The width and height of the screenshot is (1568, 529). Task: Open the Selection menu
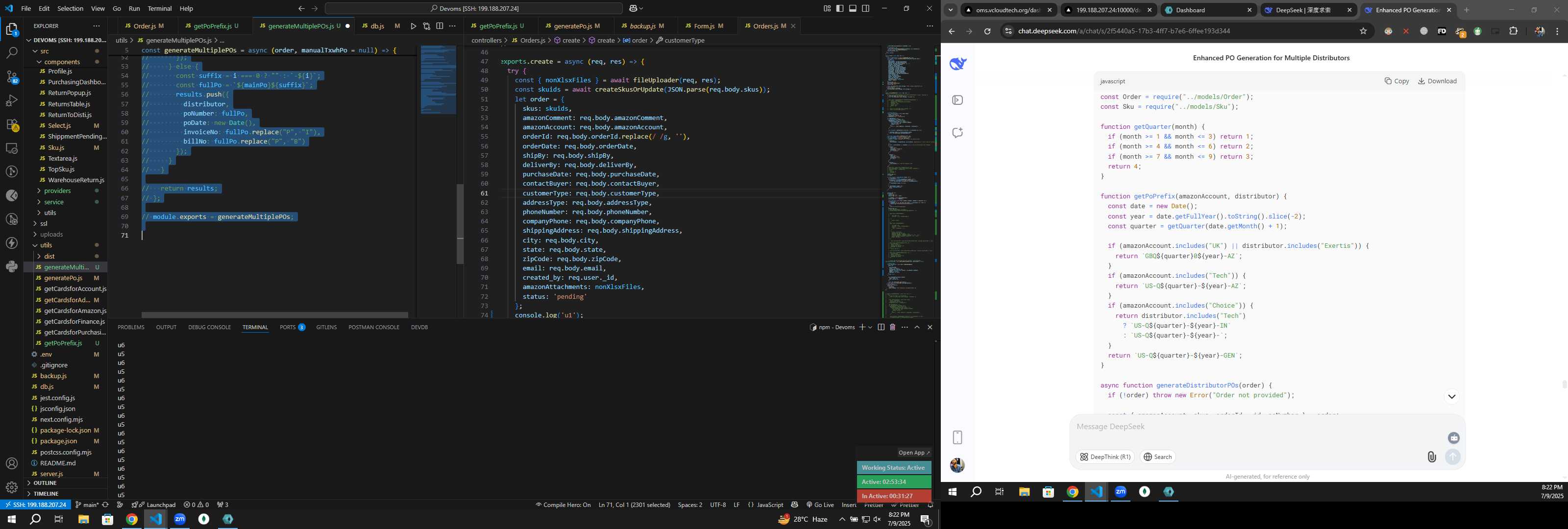(70, 8)
